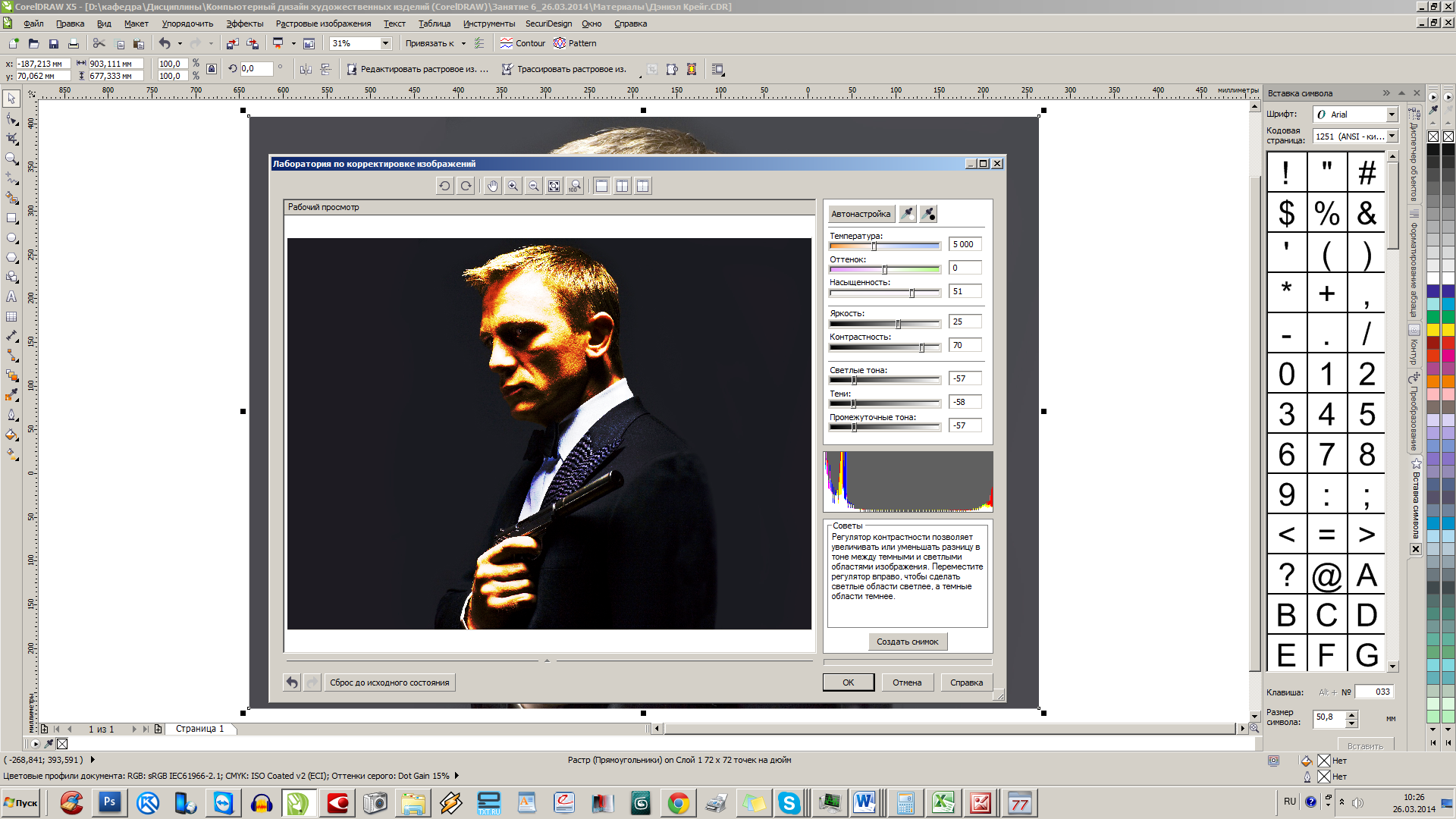Select the Pick tool in toolbox
The height and width of the screenshot is (819, 1456).
click(x=11, y=99)
